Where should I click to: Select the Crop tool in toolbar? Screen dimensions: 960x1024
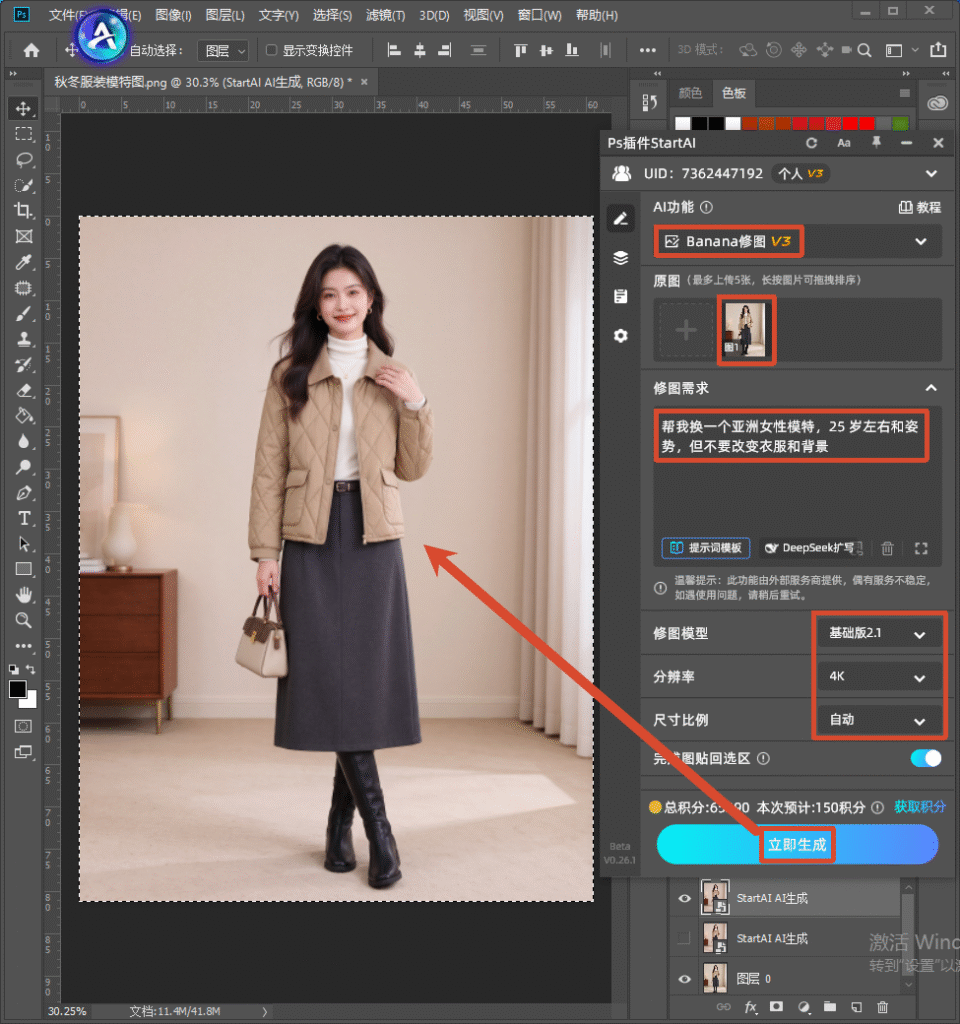tap(24, 210)
